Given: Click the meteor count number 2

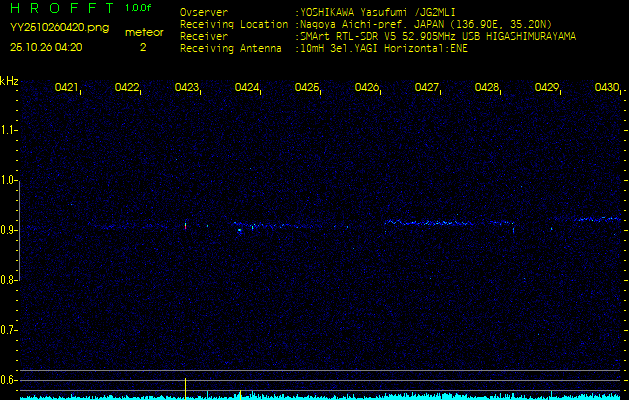Looking at the screenshot, I should [143, 46].
